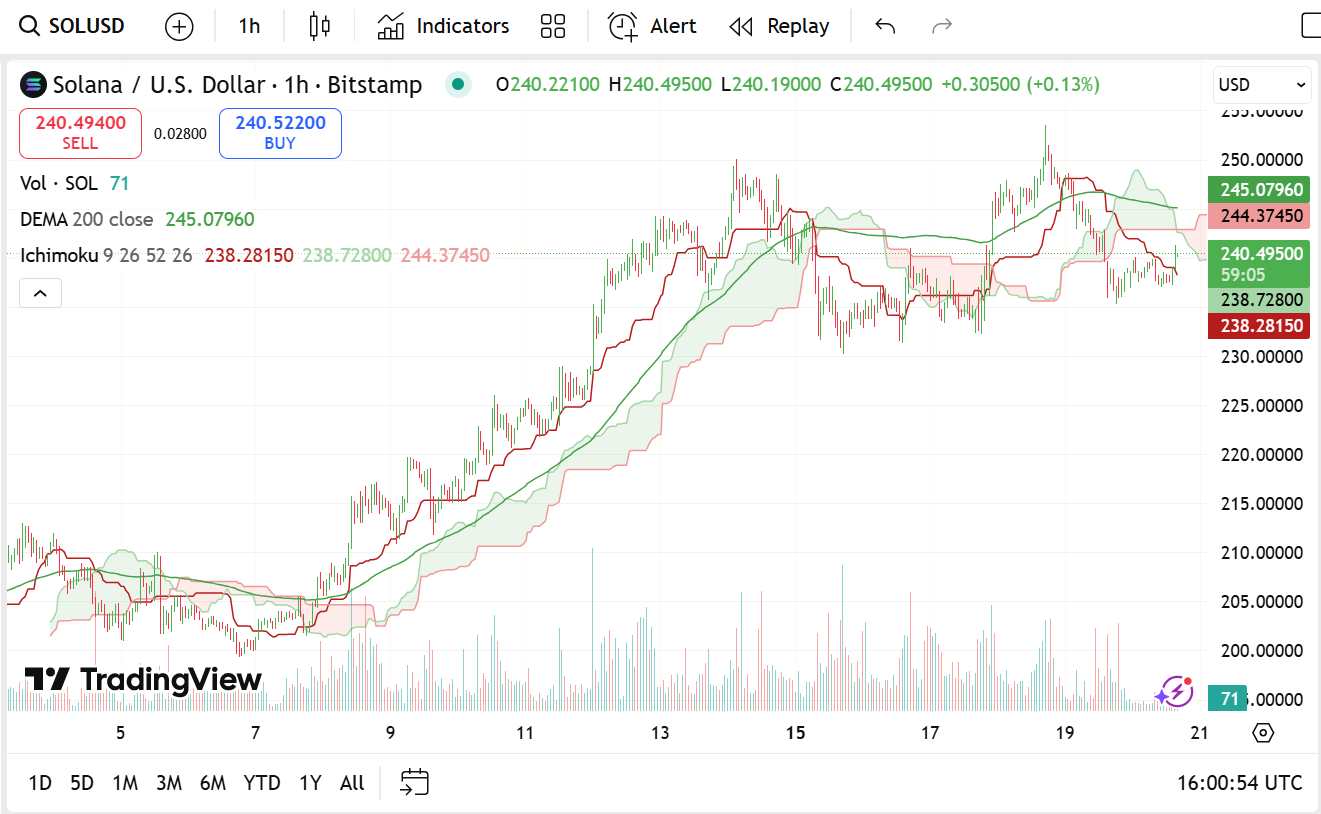1321x814 pixels.
Task: Click the SELL 240.49400 button
Action: (80, 133)
